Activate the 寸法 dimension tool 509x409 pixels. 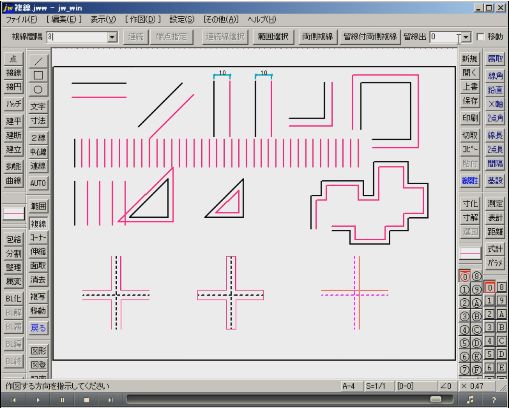[x=38, y=121]
